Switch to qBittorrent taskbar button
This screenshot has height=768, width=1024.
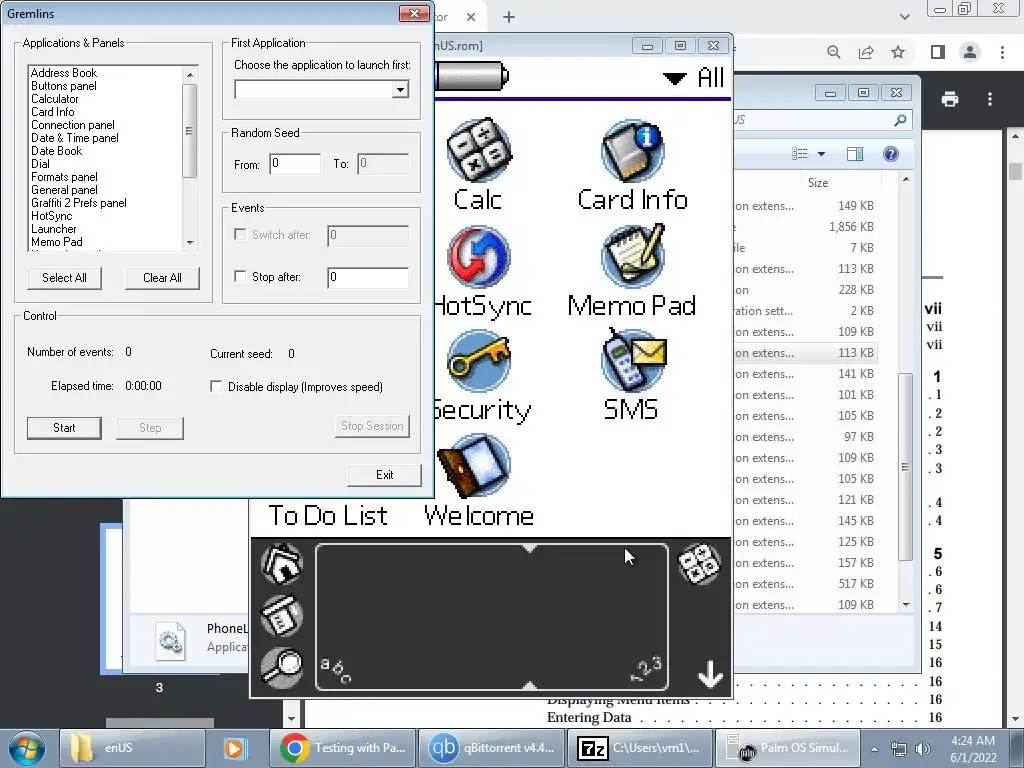pyautogui.click(x=491, y=748)
